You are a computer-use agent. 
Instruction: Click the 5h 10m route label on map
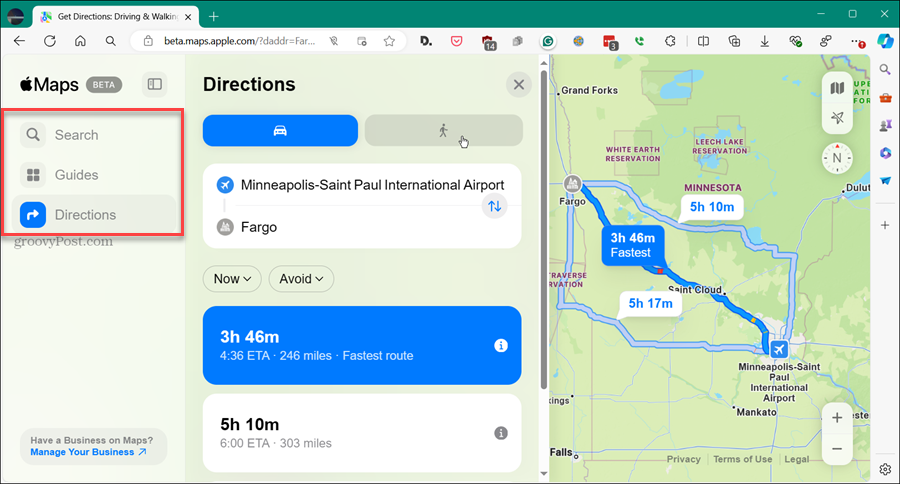[x=712, y=207]
